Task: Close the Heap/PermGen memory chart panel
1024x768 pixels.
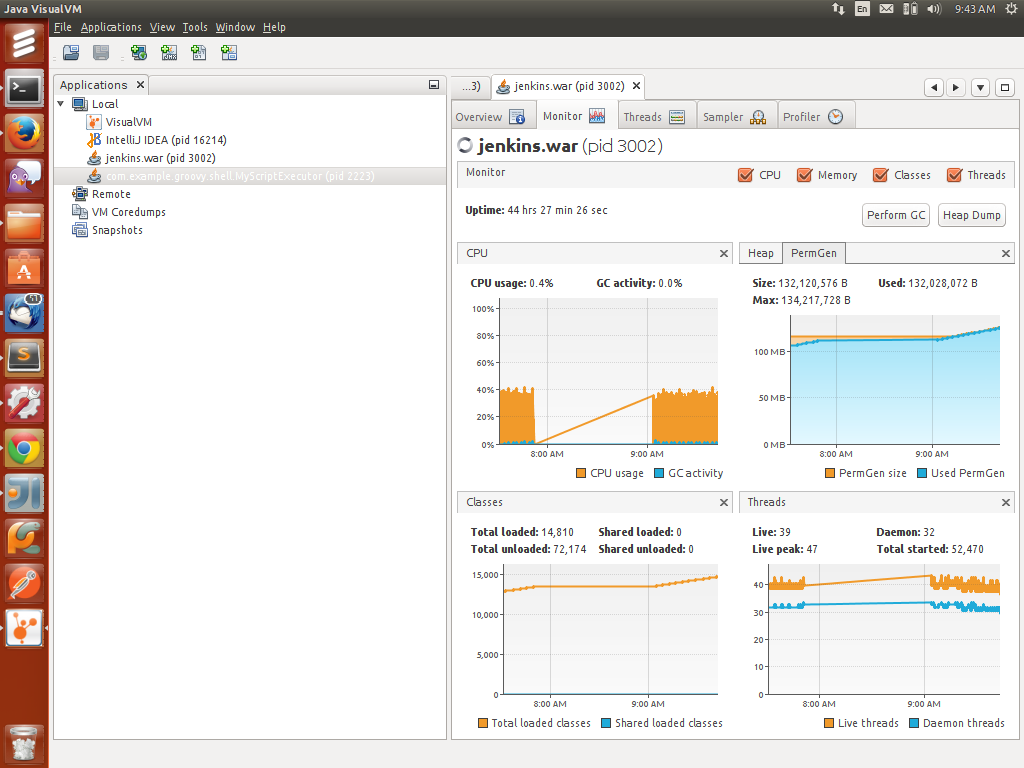Action: click(1006, 253)
